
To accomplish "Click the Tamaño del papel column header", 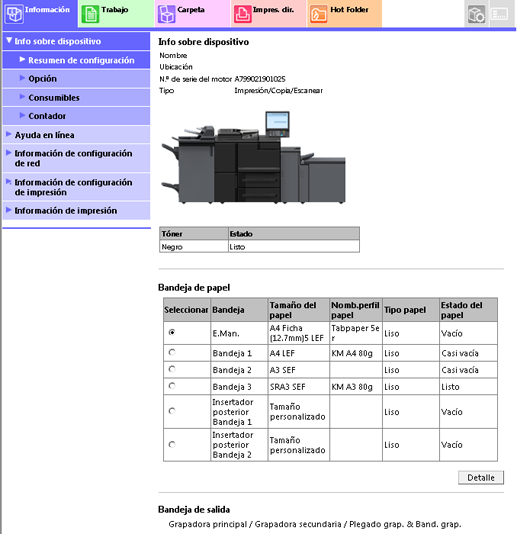I will 299,310.
